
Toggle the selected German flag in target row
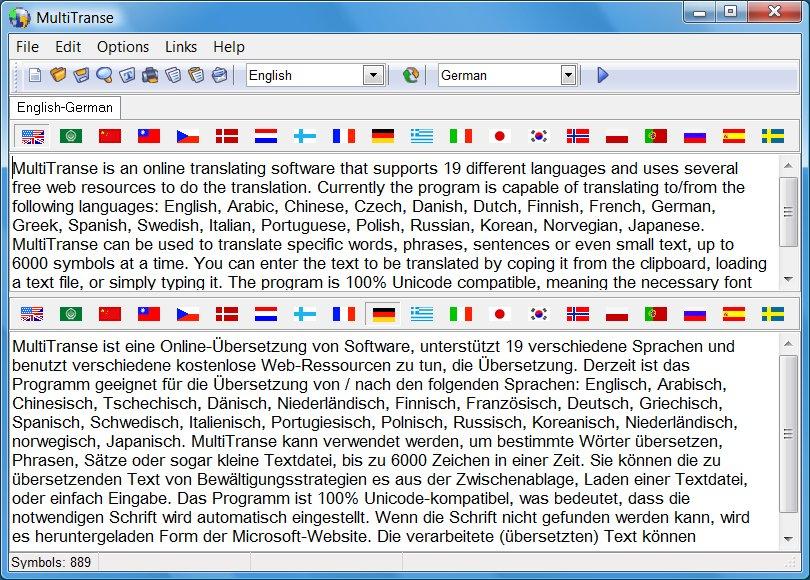(x=383, y=314)
